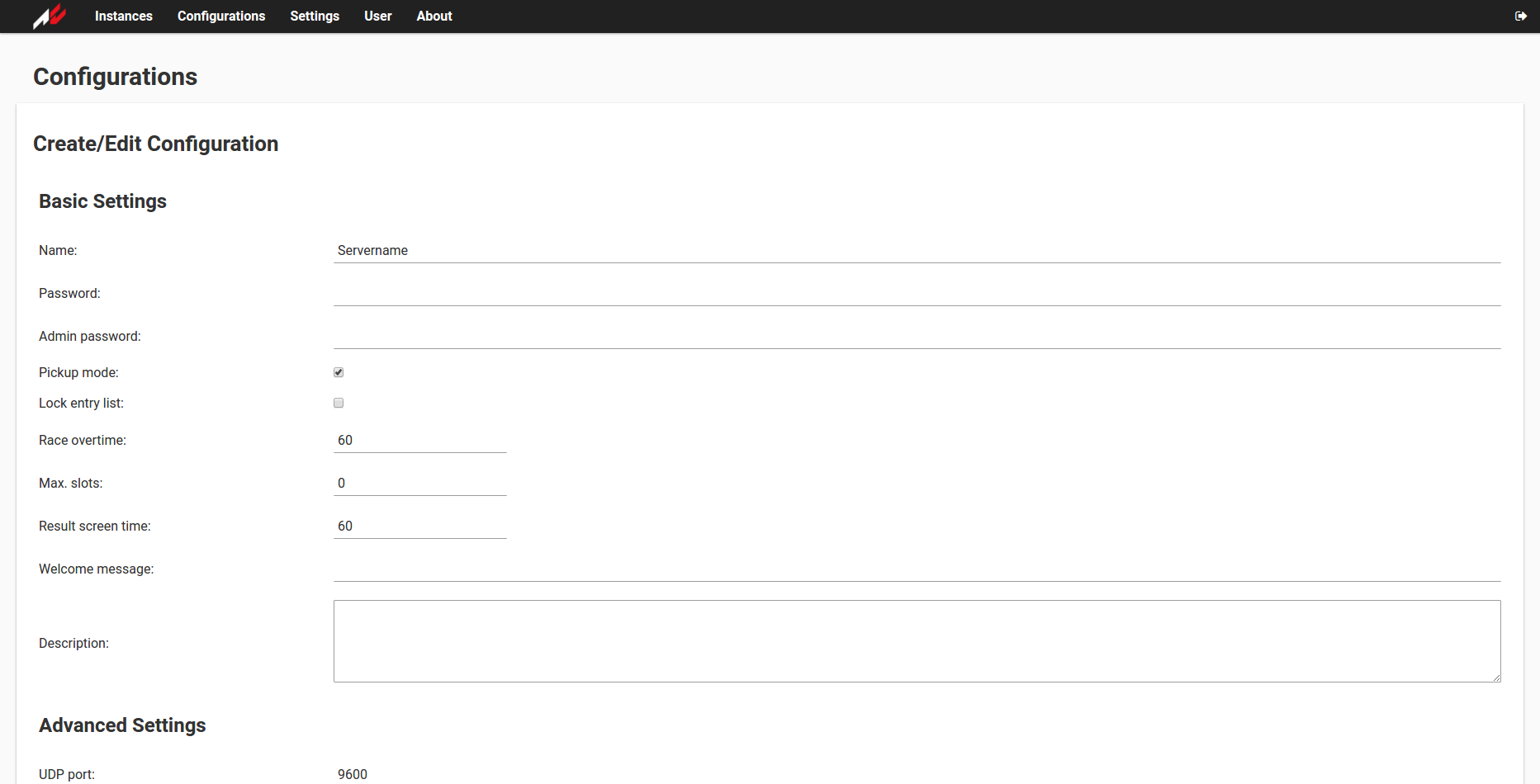This screenshot has height=784, width=1540.
Task: Enable the Lock entry list checkbox
Action: 339,403
